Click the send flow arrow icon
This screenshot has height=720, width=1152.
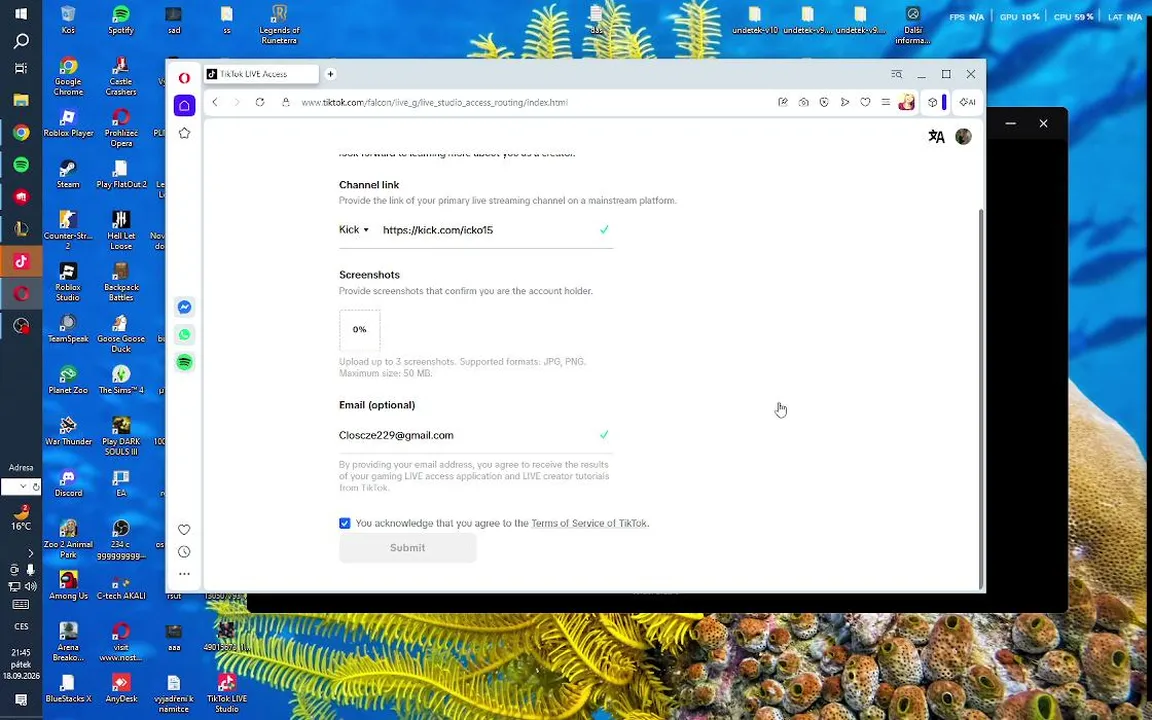[845, 102]
